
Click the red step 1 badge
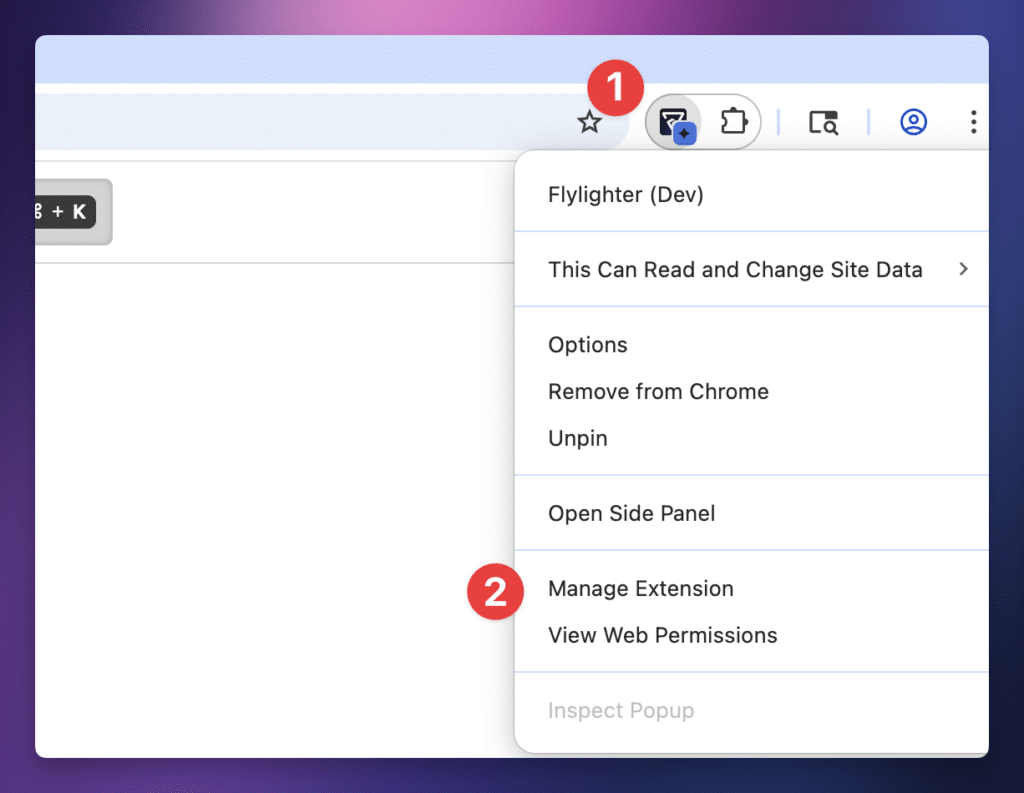click(x=617, y=87)
